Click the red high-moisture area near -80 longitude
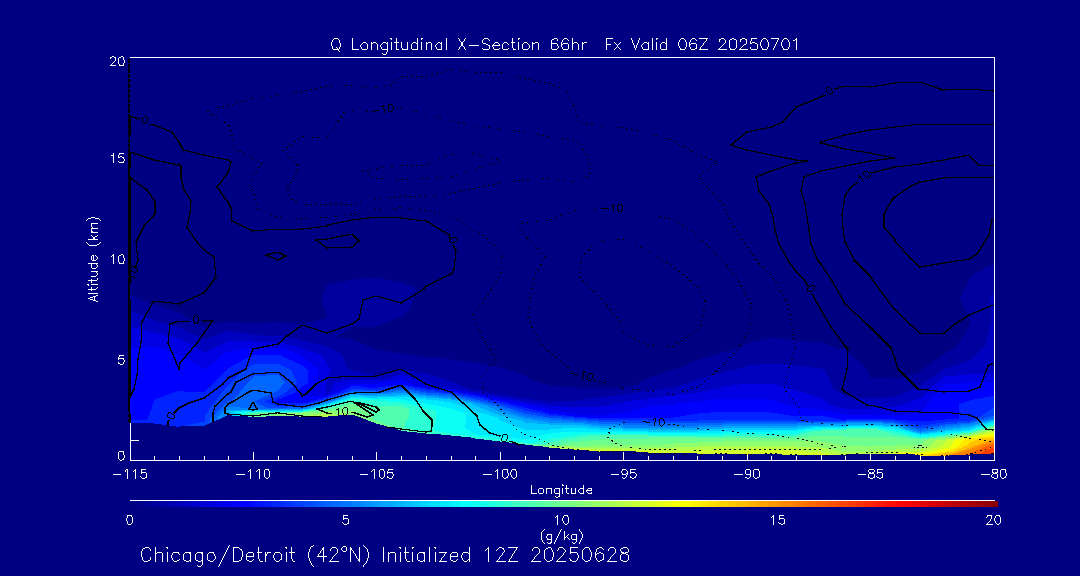The width and height of the screenshot is (1080, 576). [x=982, y=446]
